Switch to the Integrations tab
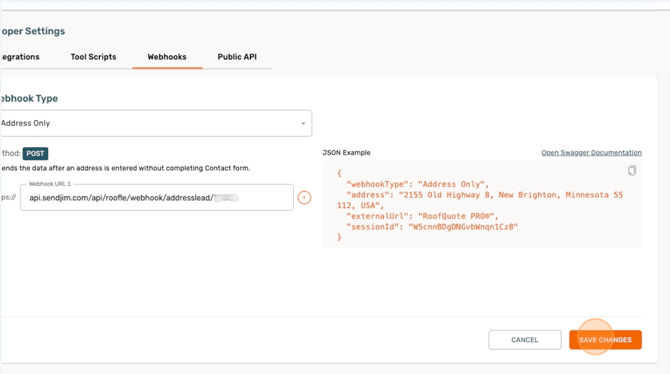The width and height of the screenshot is (670, 374). (20, 57)
